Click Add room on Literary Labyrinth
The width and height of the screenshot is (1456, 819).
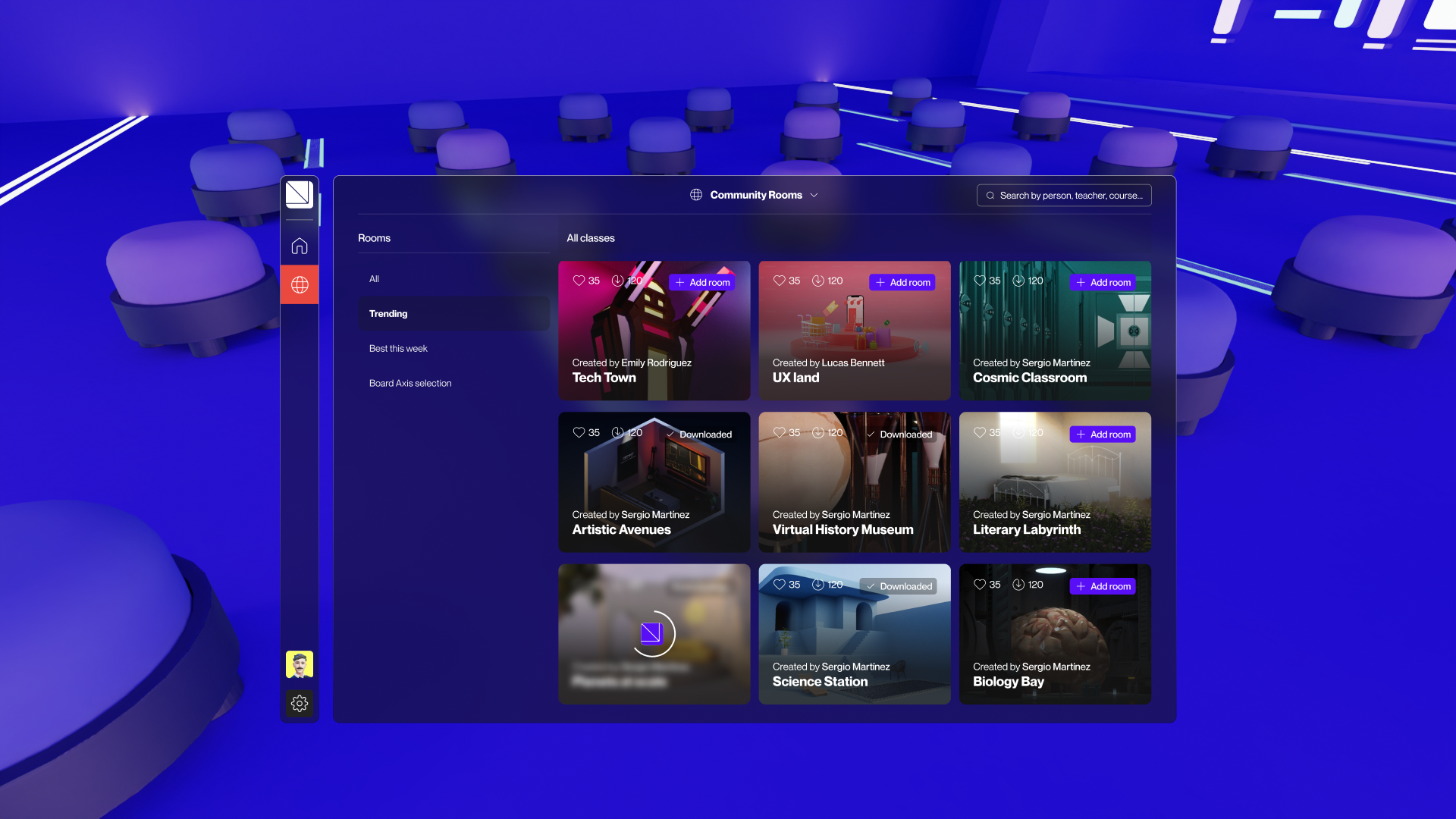click(x=1103, y=434)
